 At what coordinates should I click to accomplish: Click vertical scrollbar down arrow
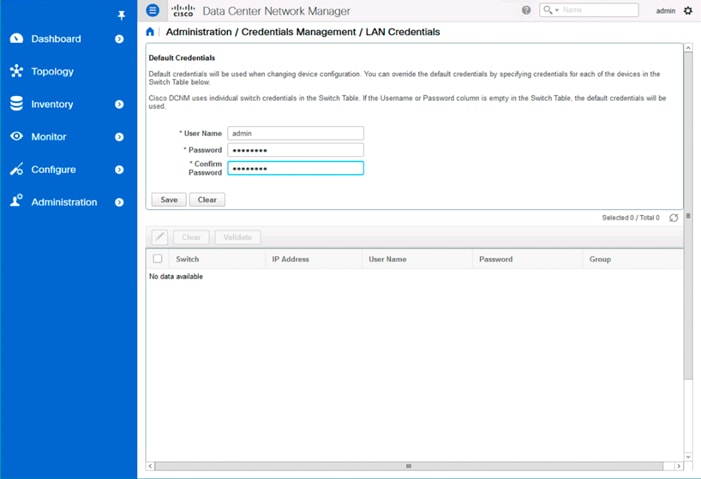pyautogui.click(x=688, y=457)
